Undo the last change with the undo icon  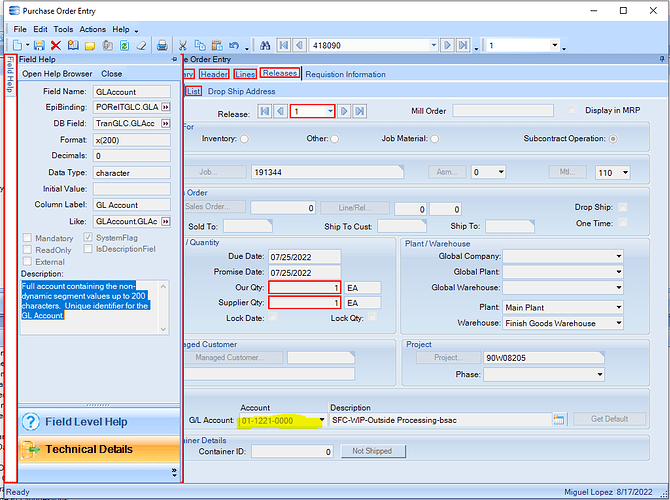(234, 45)
